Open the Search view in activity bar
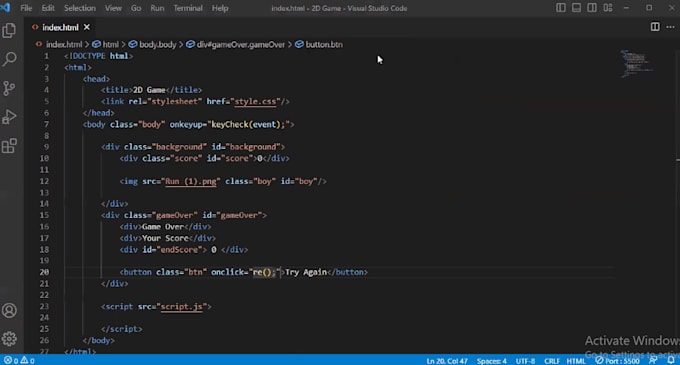This screenshot has height=365, width=680. [x=9, y=59]
